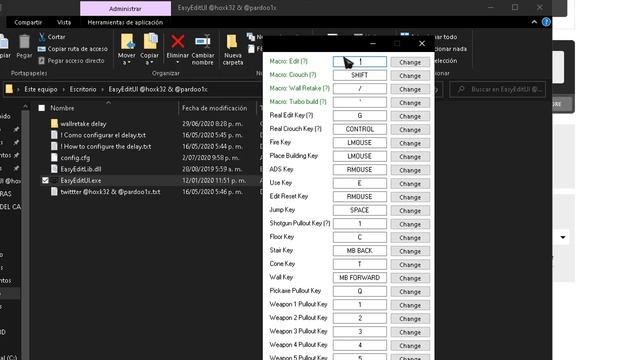Click the Nueva carpeta icon
Viewport: 640px width, 360px height.
(232, 42)
